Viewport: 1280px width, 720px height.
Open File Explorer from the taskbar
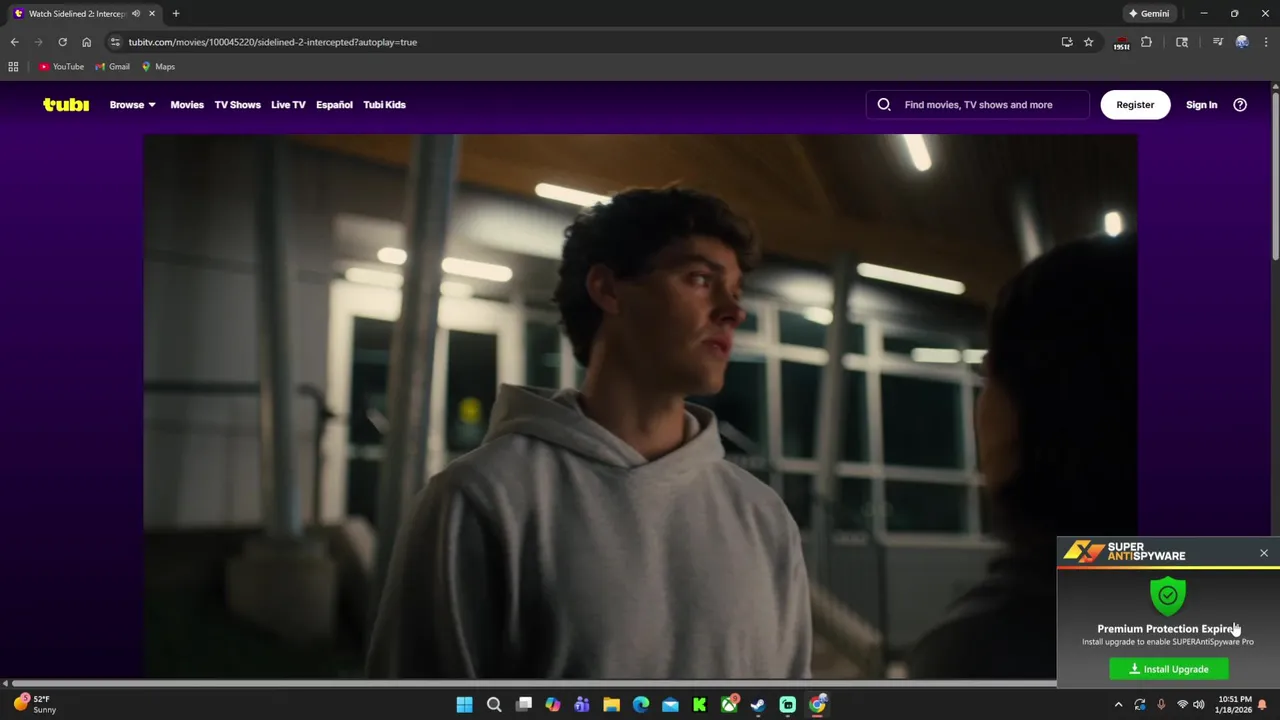click(611, 705)
